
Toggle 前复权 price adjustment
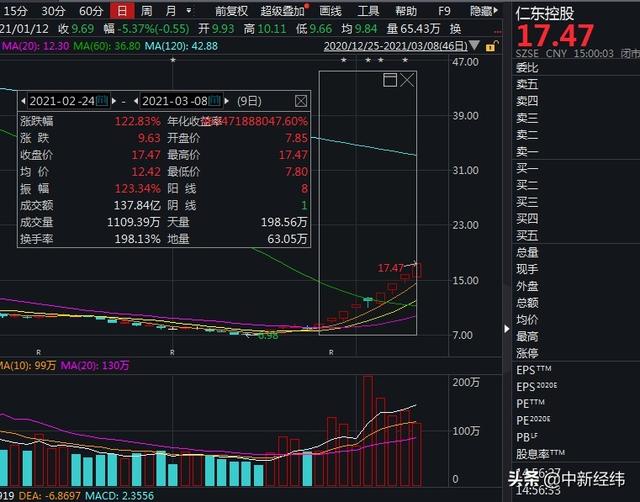(x=231, y=11)
